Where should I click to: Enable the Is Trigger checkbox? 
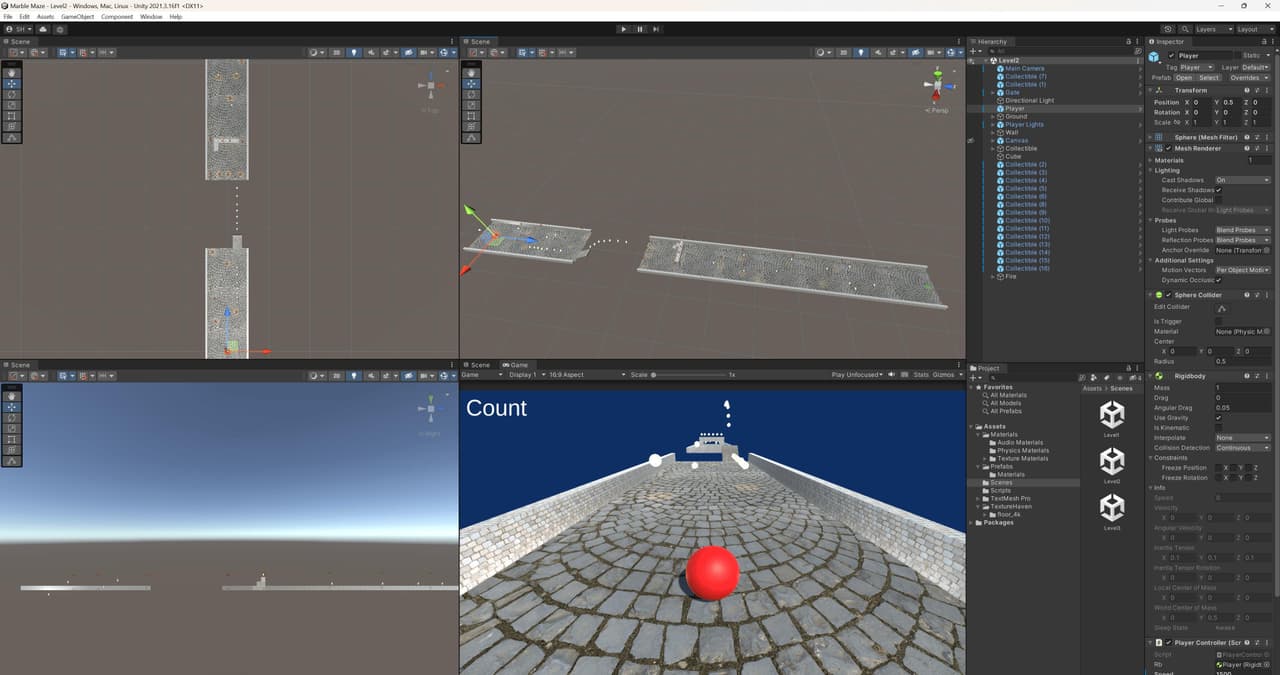tap(1218, 321)
